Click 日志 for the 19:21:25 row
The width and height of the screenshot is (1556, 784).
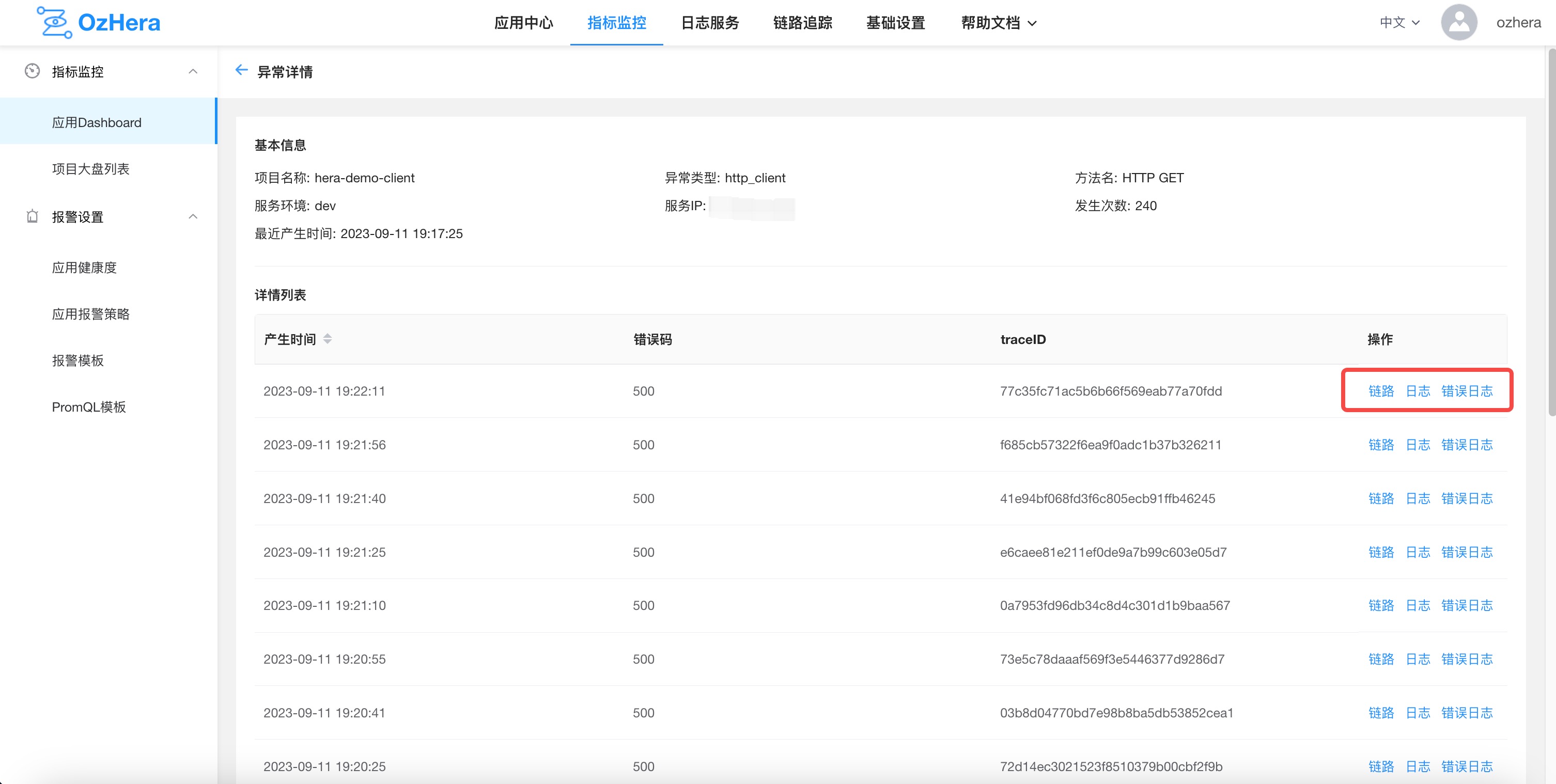[x=1418, y=552]
